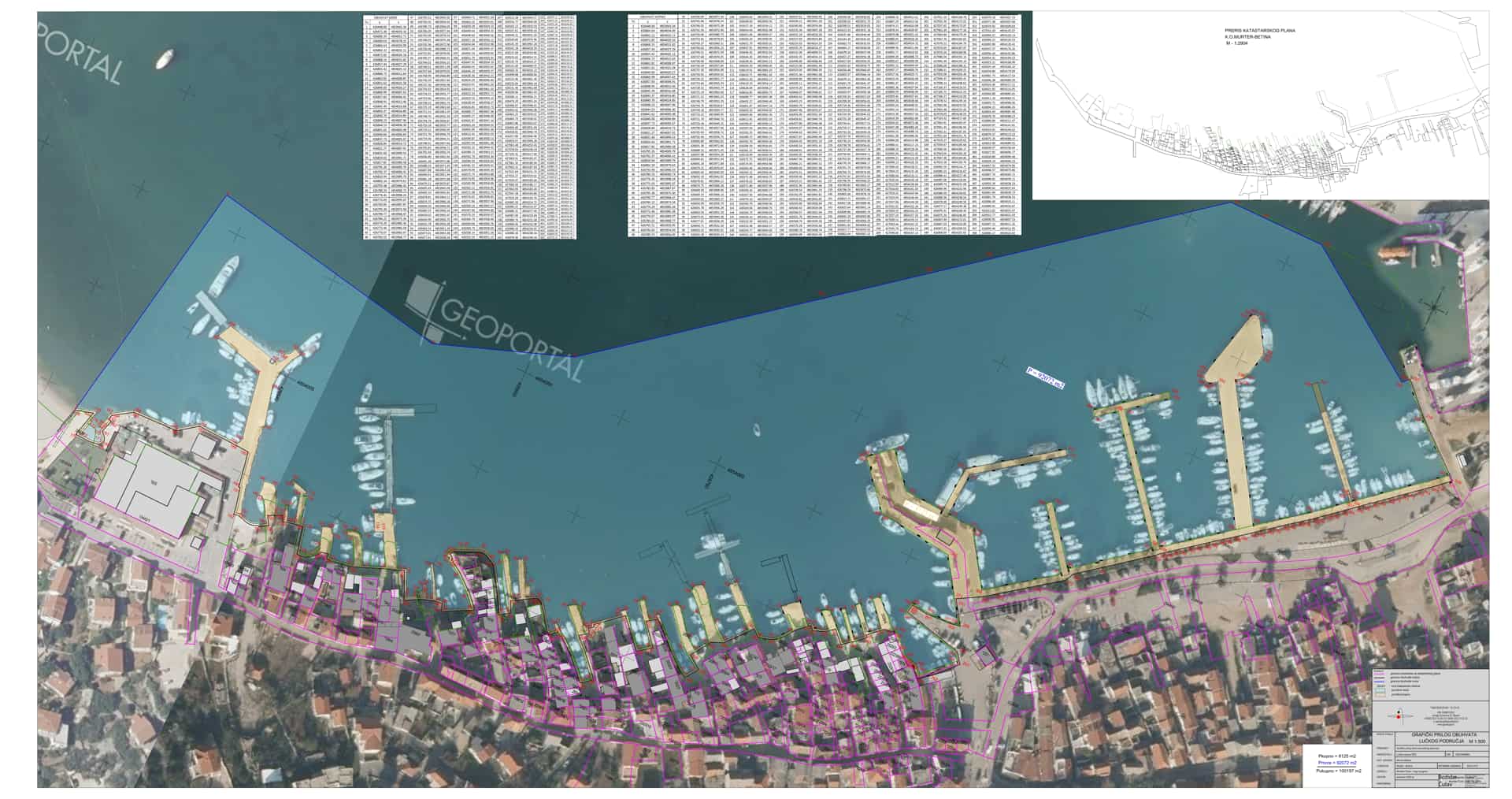1512x799 pixels.
Task: Click the "K.O.MURTER-BETINA" label
Action: 1250,37
